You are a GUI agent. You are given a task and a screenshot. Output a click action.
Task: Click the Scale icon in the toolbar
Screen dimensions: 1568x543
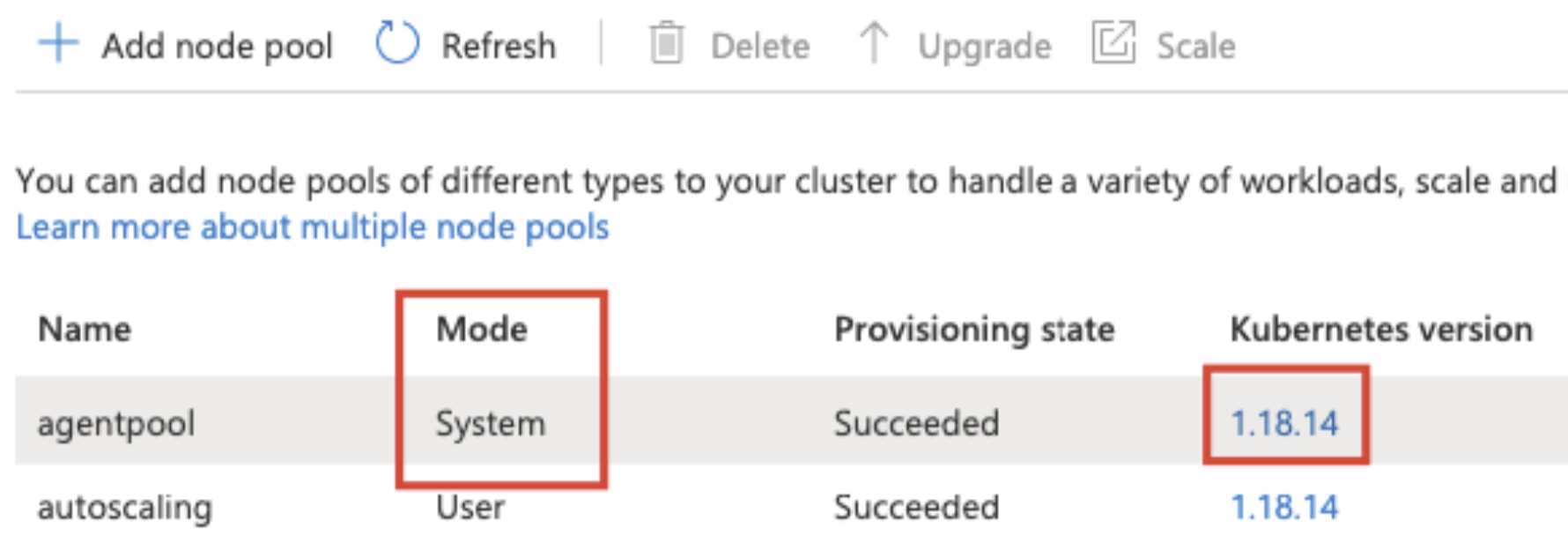point(1113,42)
